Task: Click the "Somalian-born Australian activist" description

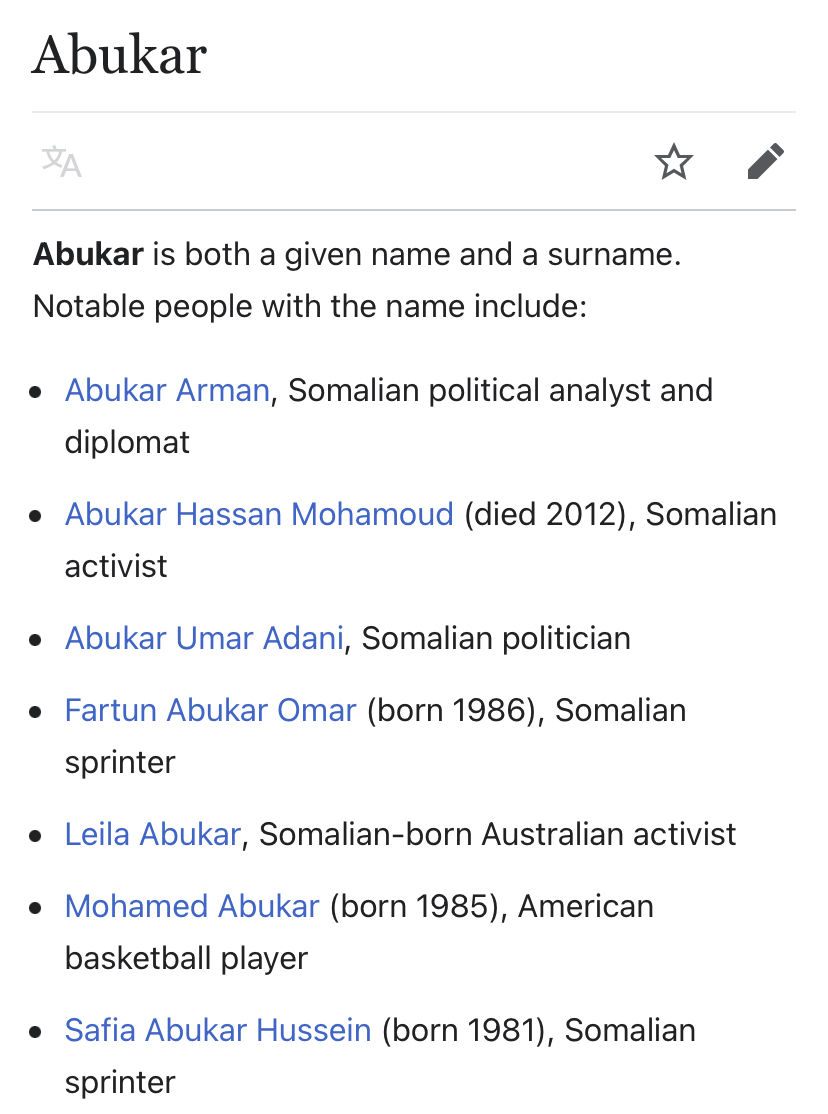Action: coord(498,834)
